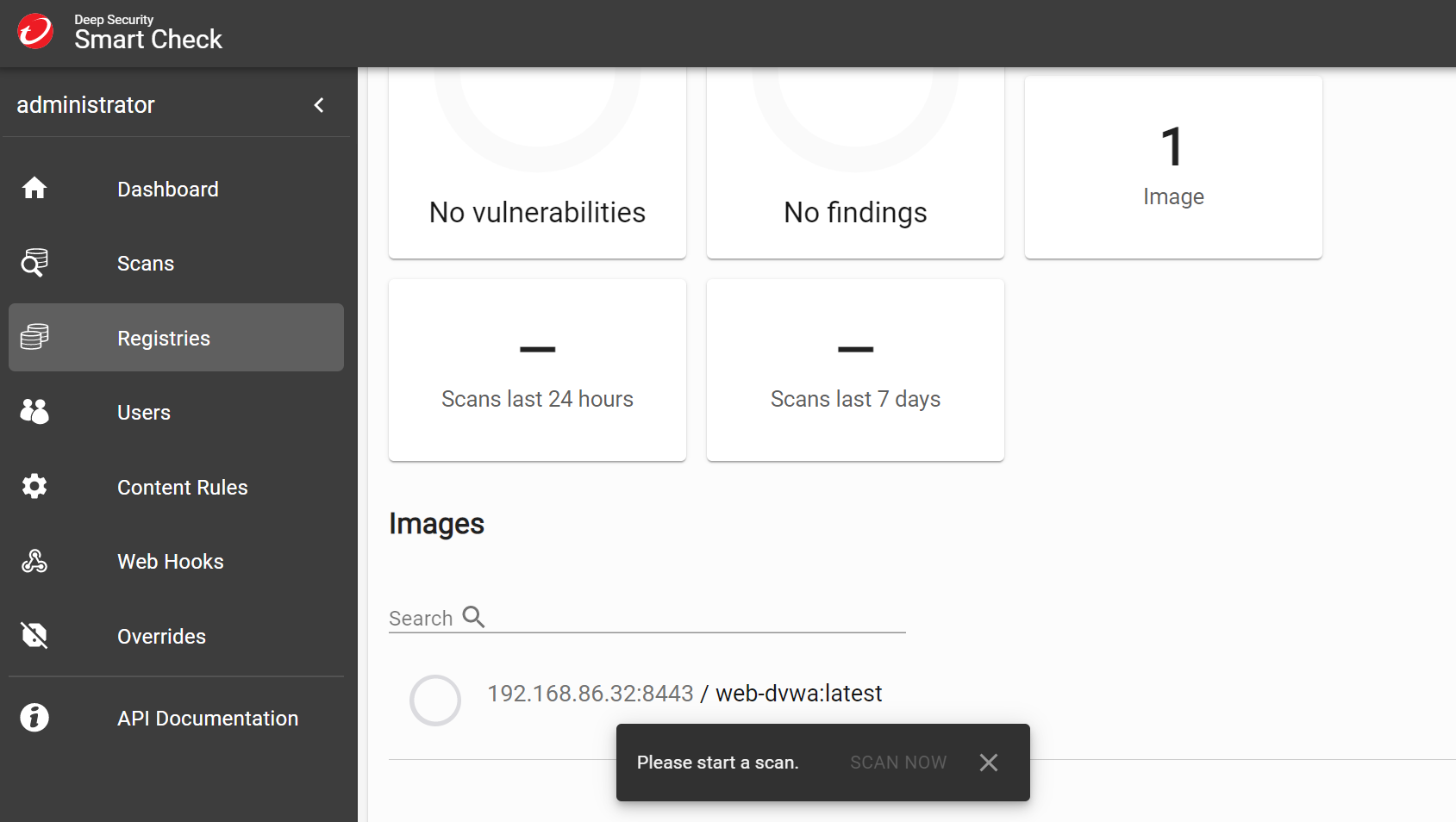Click the Scans magnifier database icon
The width and height of the screenshot is (1456, 822).
click(x=34, y=263)
